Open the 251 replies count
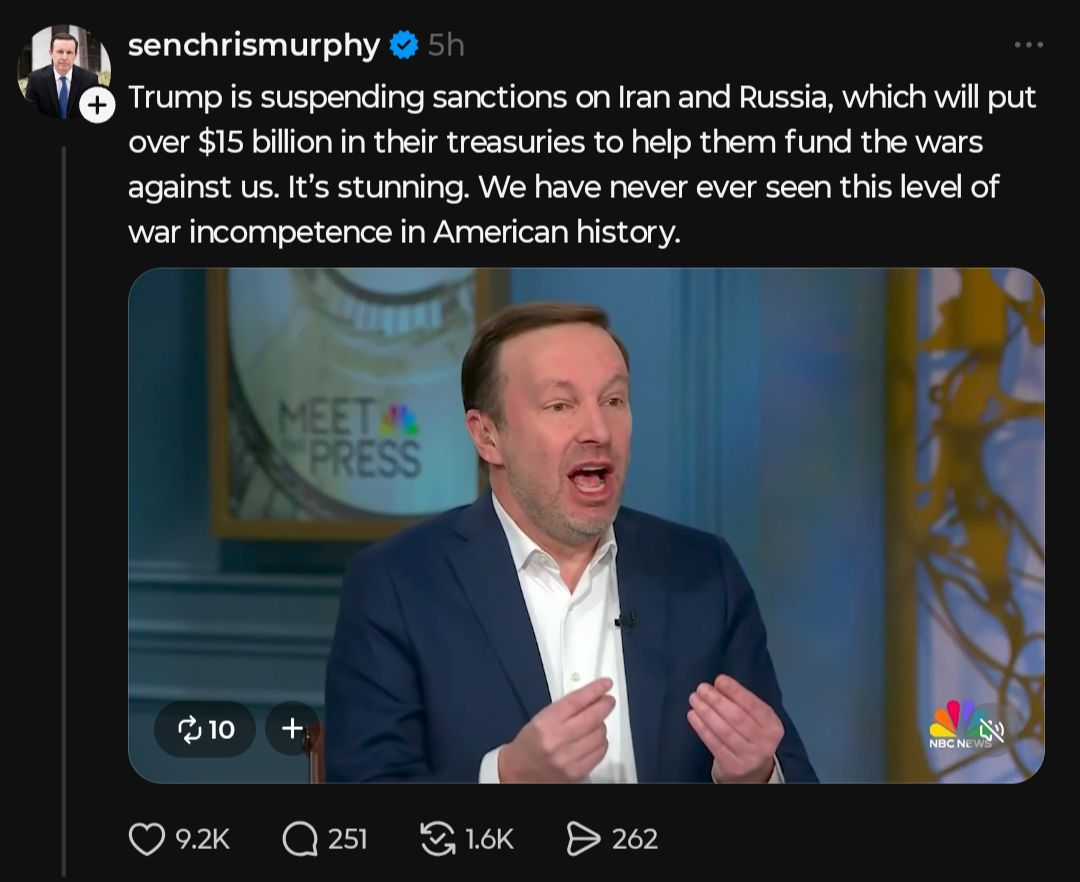1080x882 pixels. click(x=348, y=838)
